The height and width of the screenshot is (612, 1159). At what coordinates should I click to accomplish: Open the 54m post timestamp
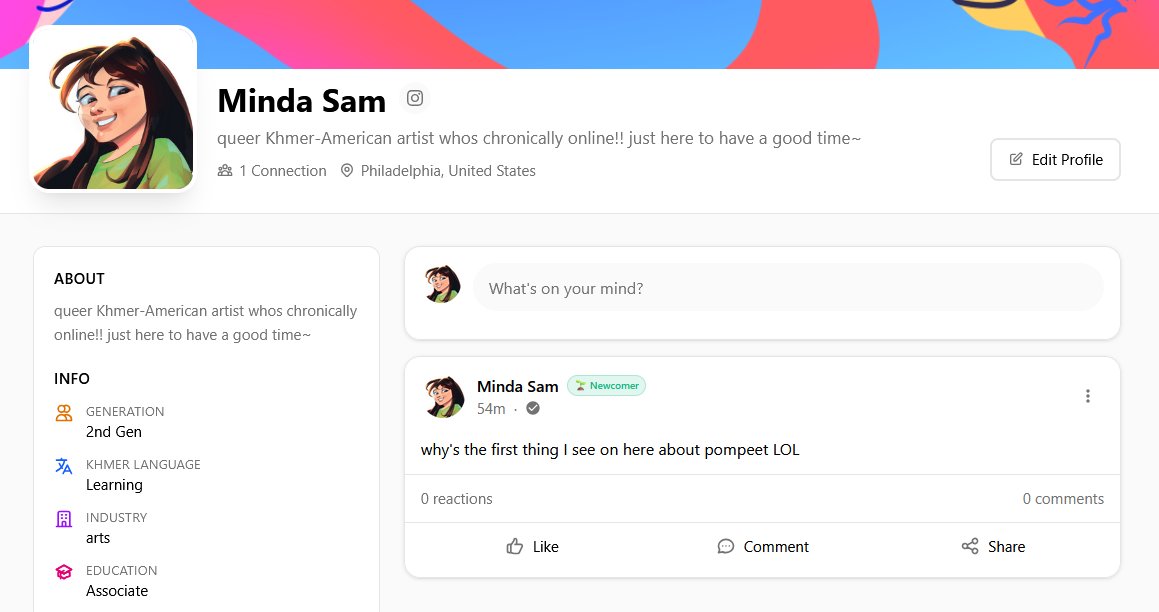click(491, 408)
